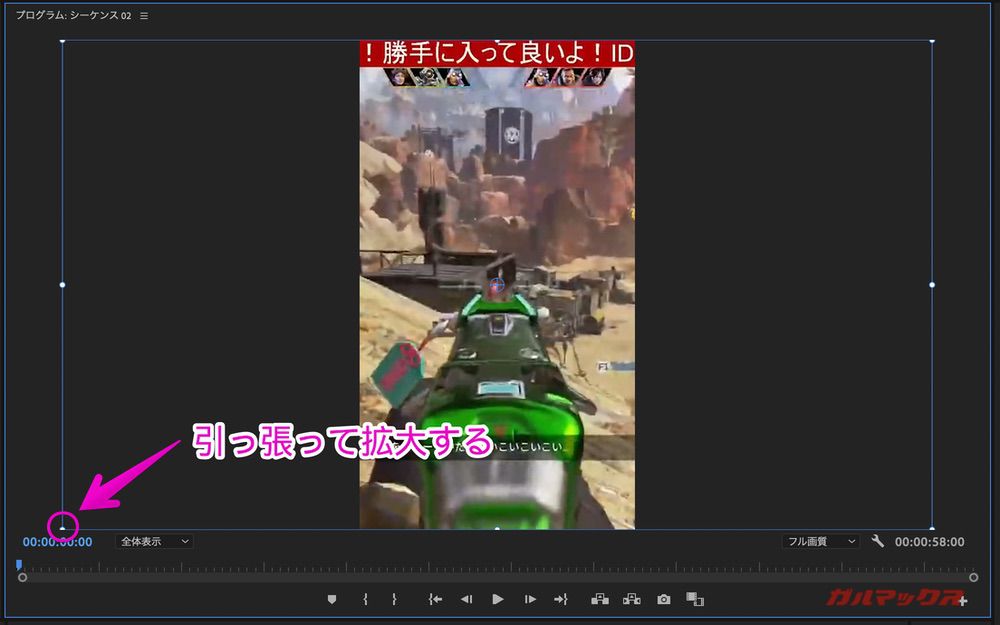Click the Mark In bracket icon
1000x625 pixels.
(365, 599)
